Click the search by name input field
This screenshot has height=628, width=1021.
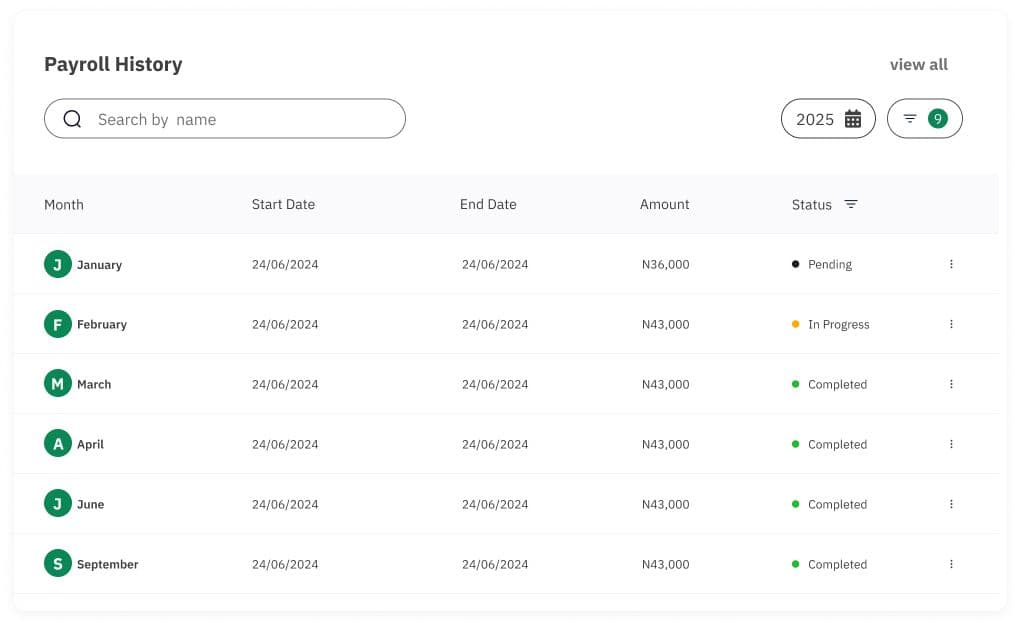point(225,118)
